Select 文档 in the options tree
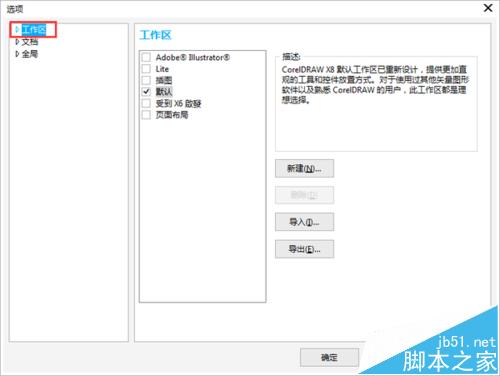The height and width of the screenshot is (376, 500). click(30, 42)
